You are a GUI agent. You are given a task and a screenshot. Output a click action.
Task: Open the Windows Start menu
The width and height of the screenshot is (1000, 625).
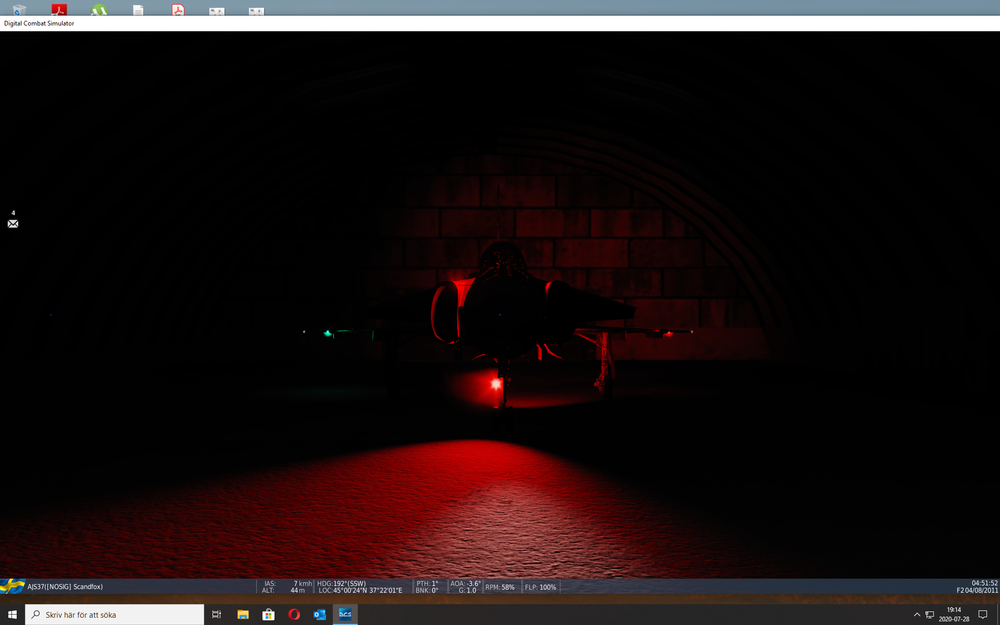(11, 614)
